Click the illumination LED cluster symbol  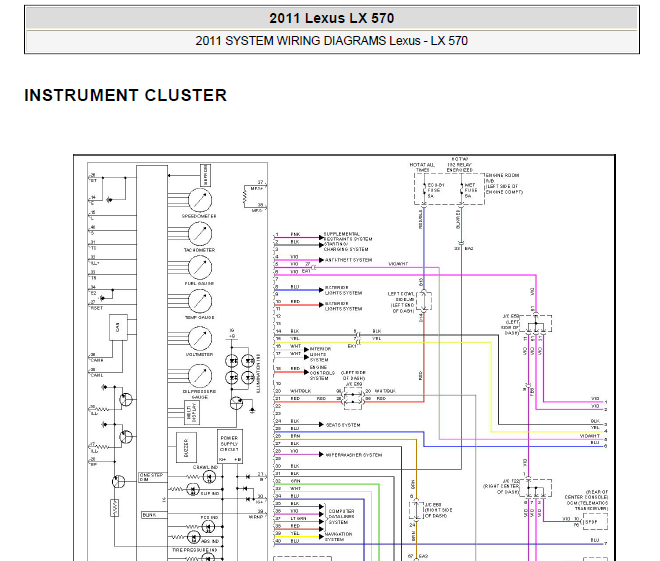pyautogui.click(x=240, y=369)
